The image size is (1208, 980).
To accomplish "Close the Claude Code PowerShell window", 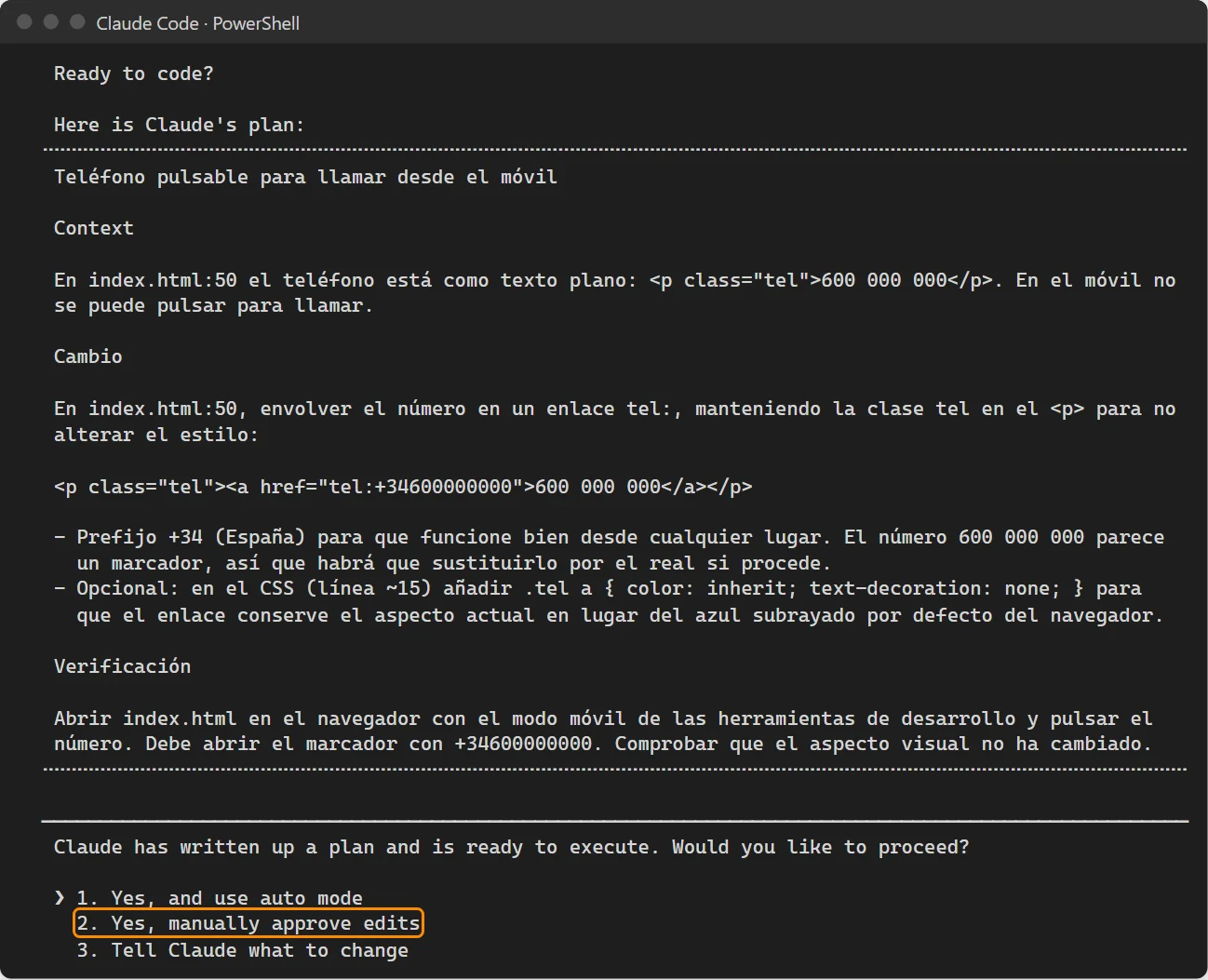I will 25,22.
